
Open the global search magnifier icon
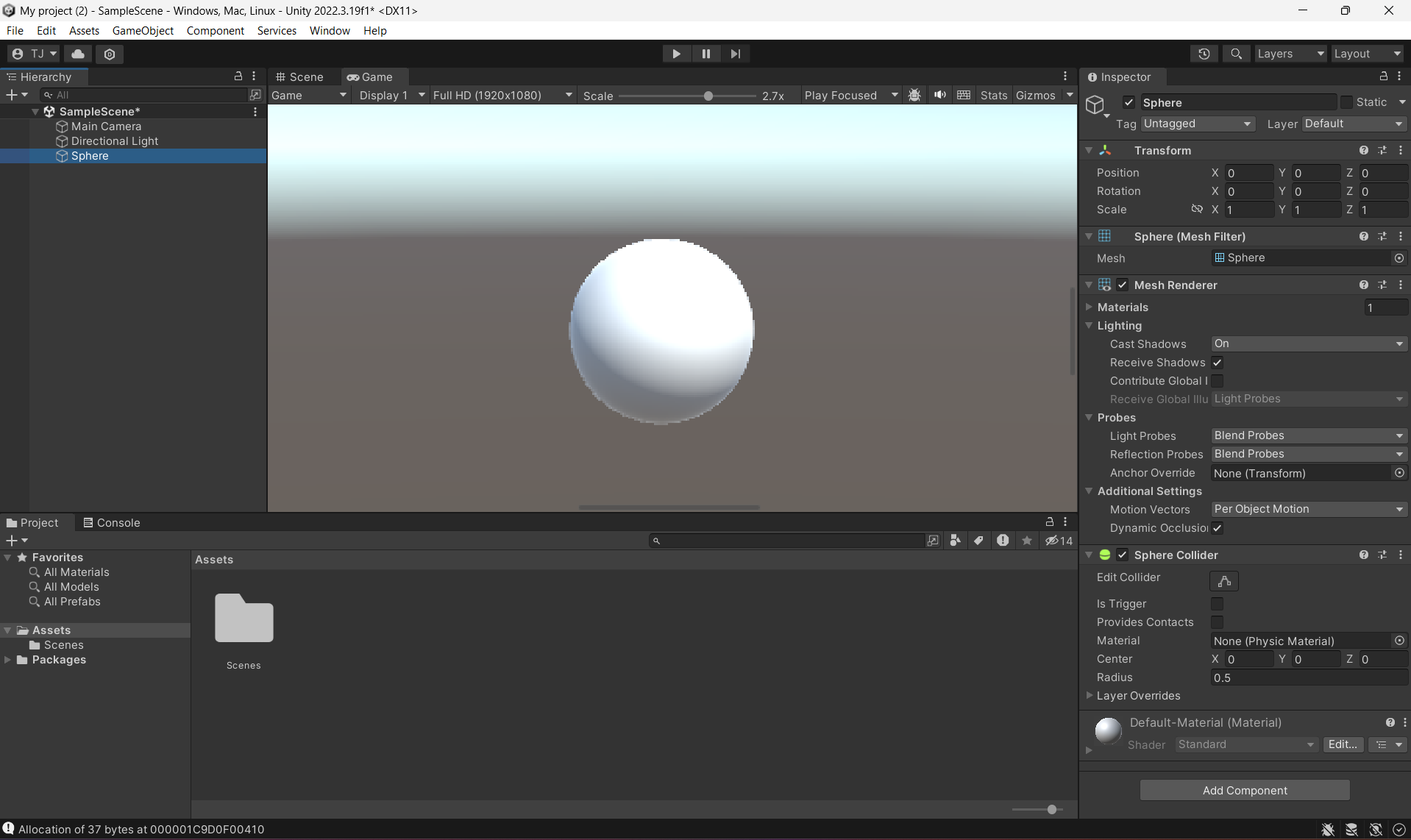coord(1236,54)
